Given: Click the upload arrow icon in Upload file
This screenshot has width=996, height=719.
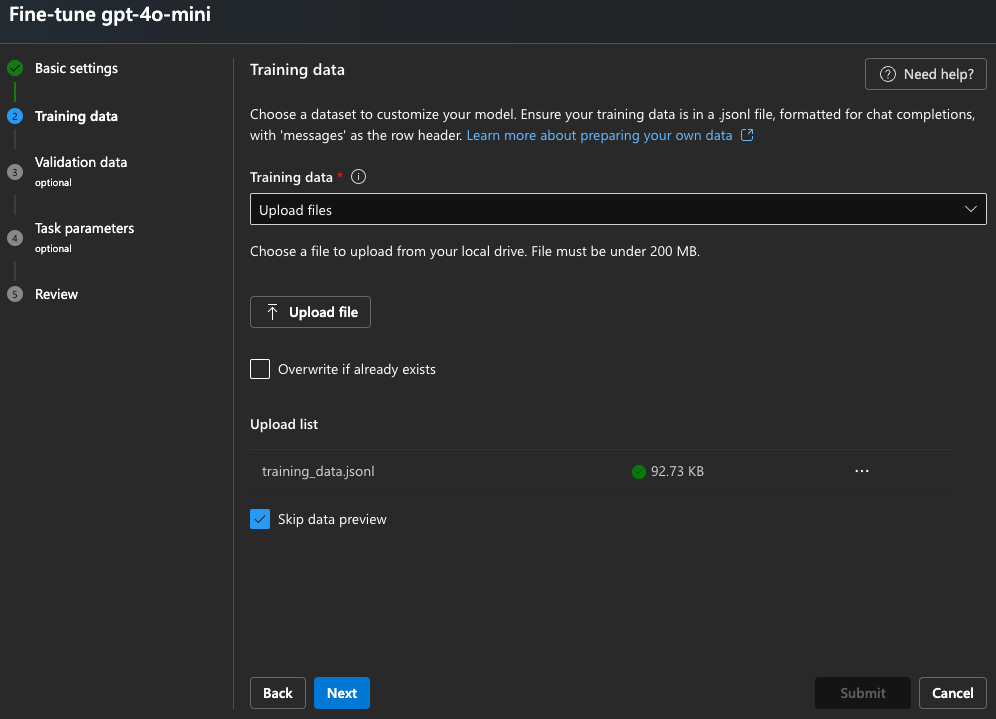Looking at the screenshot, I should click(273, 312).
